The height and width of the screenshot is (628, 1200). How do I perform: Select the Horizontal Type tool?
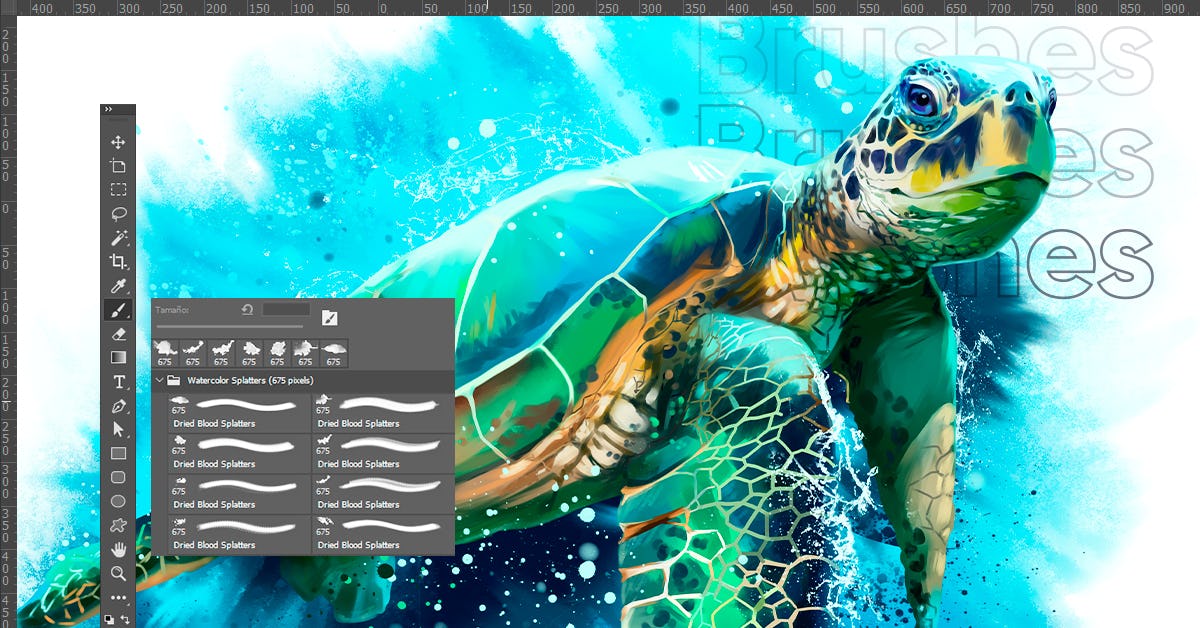point(118,382)
